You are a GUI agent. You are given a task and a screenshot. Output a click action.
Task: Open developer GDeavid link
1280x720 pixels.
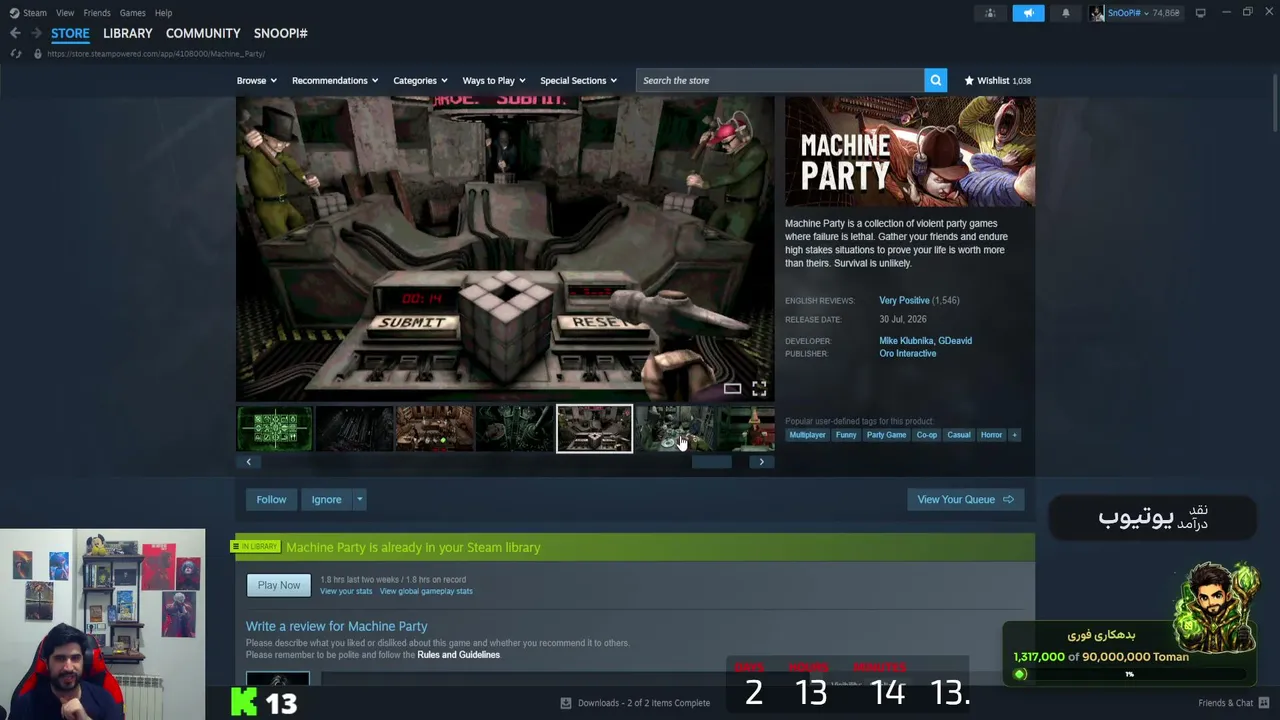pos(955,341)
